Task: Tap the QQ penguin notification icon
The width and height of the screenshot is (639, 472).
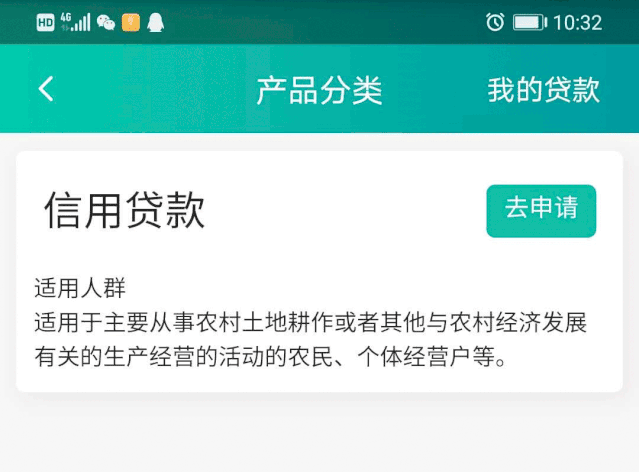Action: click(x=155, y=22)
